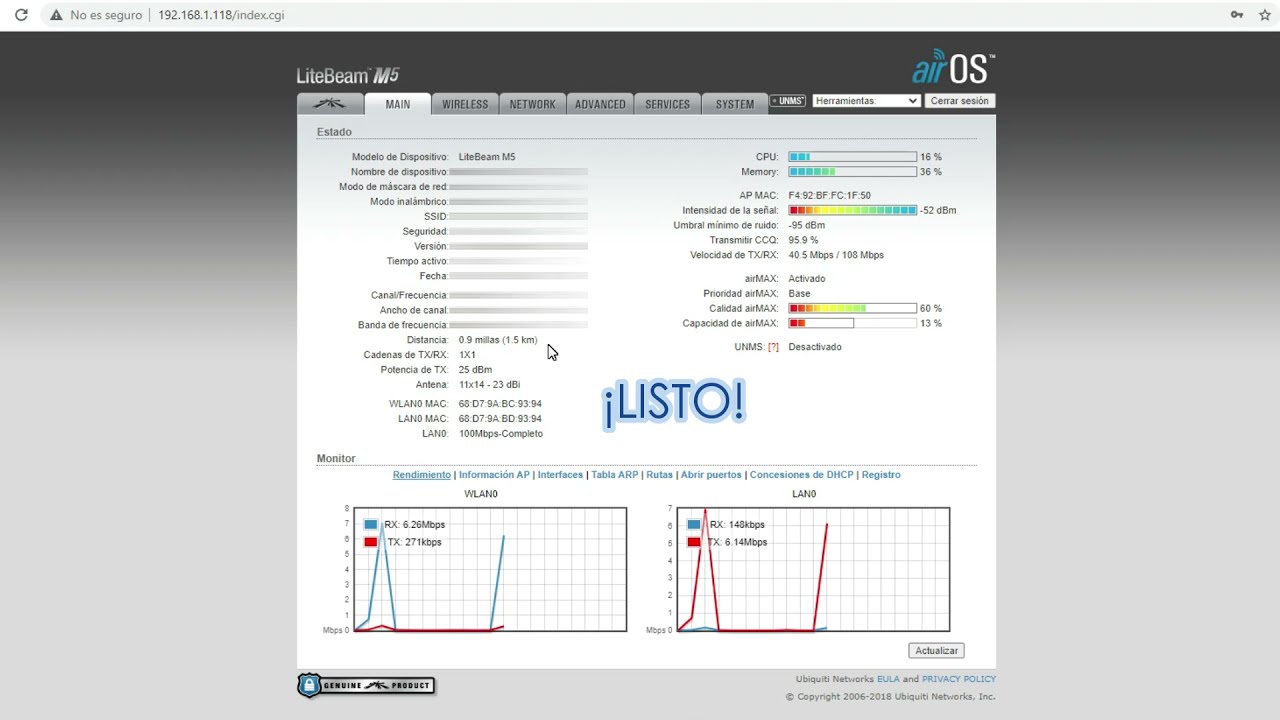This screenshot has height=720, width=1280.
Task: Open the Tabla ARP link
Action: click(x=614, y=475)
